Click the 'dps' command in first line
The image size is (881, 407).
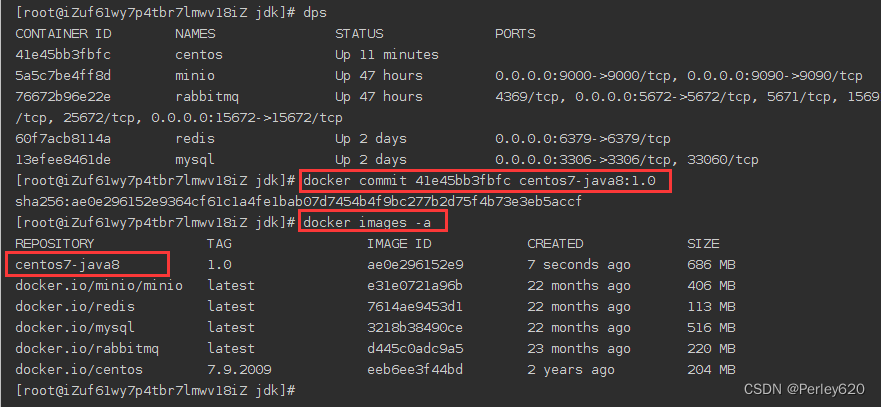coord(315,13)
